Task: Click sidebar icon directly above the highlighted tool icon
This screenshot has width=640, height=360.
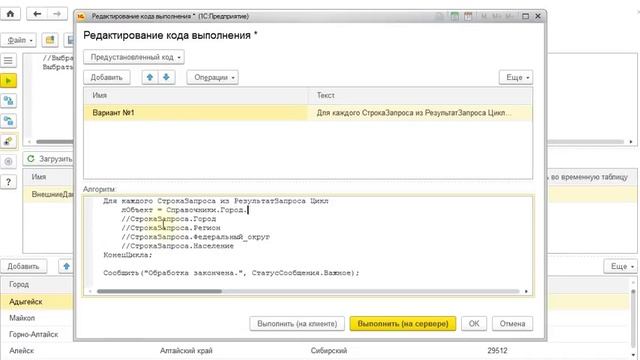Action: tap(8, 121)
